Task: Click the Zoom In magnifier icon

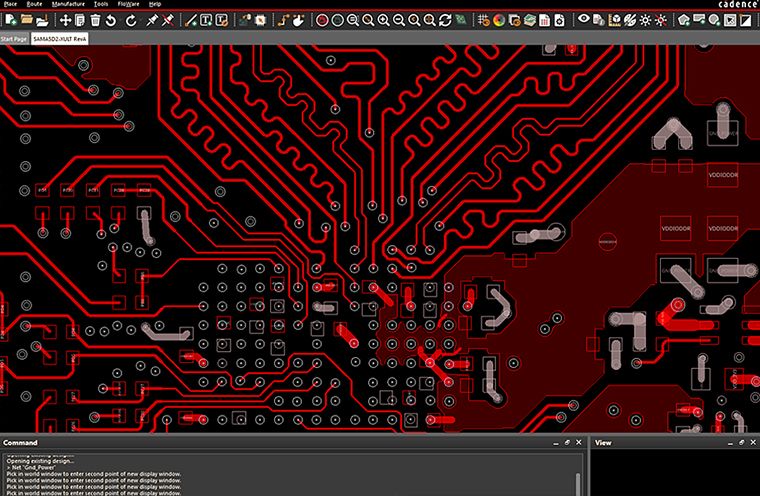Action: (384, 19)
